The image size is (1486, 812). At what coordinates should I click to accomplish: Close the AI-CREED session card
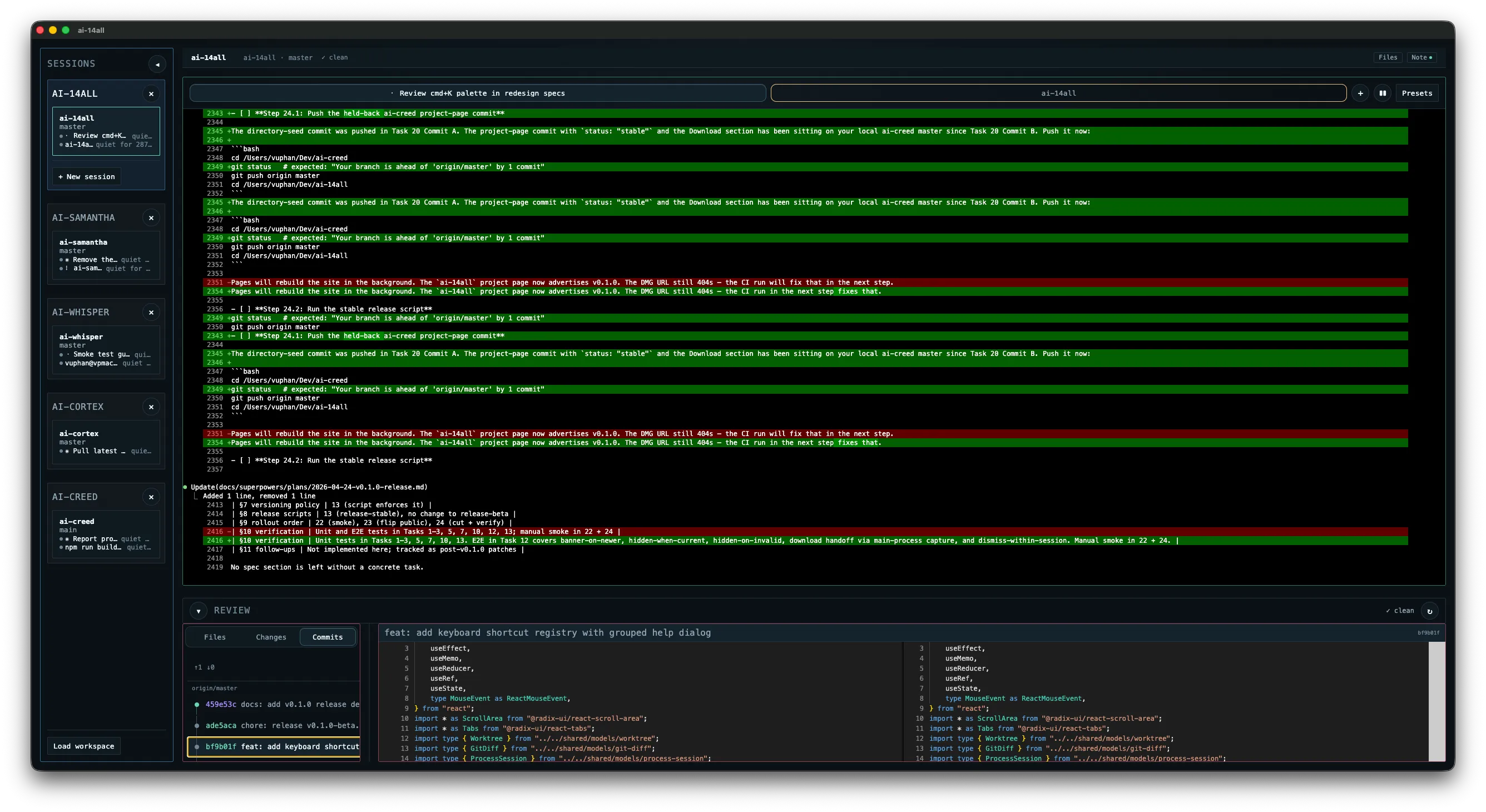click(151, 497)
